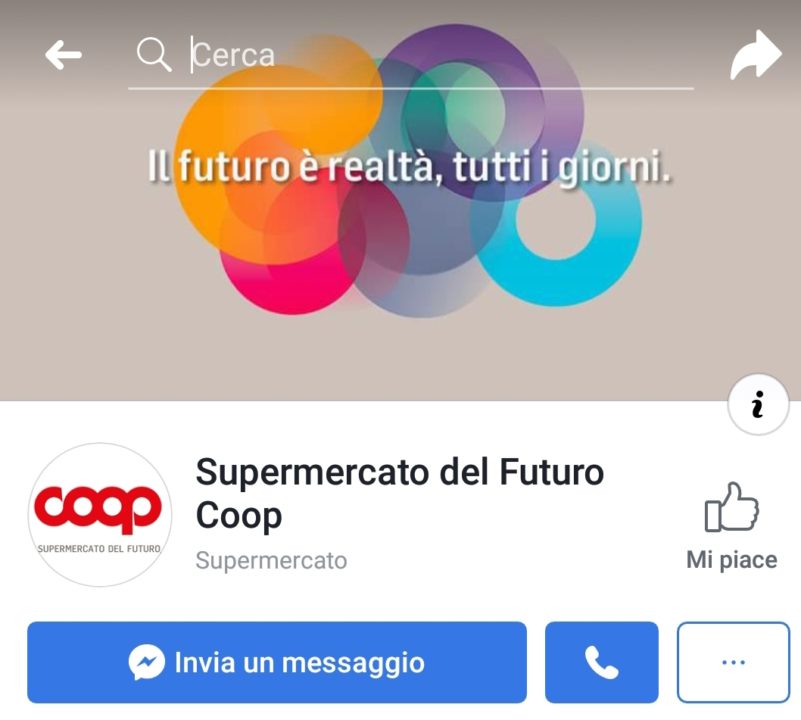Open the three-dots more options button
Image resolution: width=801 pixels, height=720 pixels.
click(x=734, y=662)
